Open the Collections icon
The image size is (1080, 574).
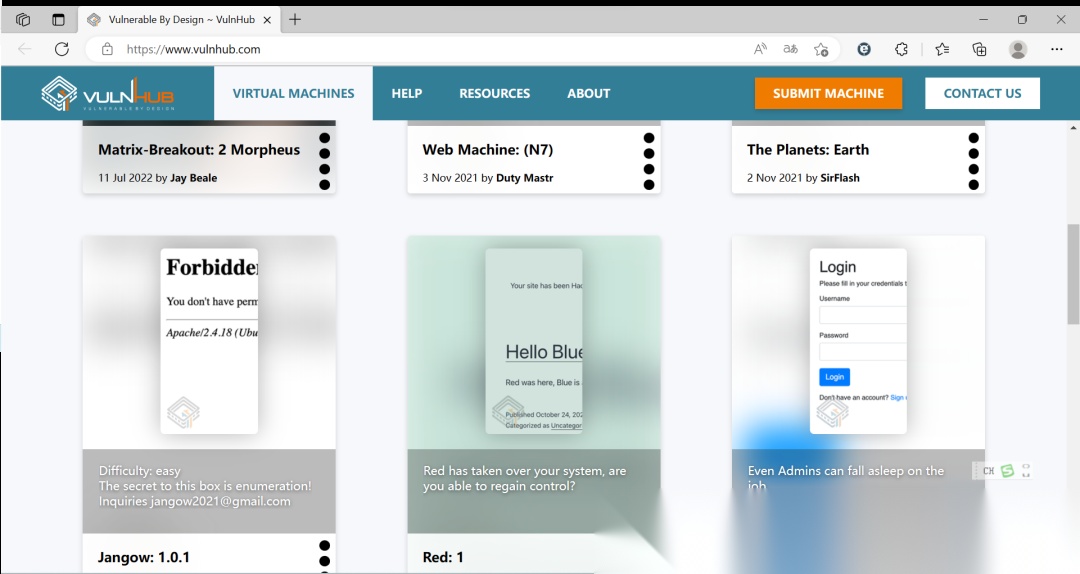[979, 49]
